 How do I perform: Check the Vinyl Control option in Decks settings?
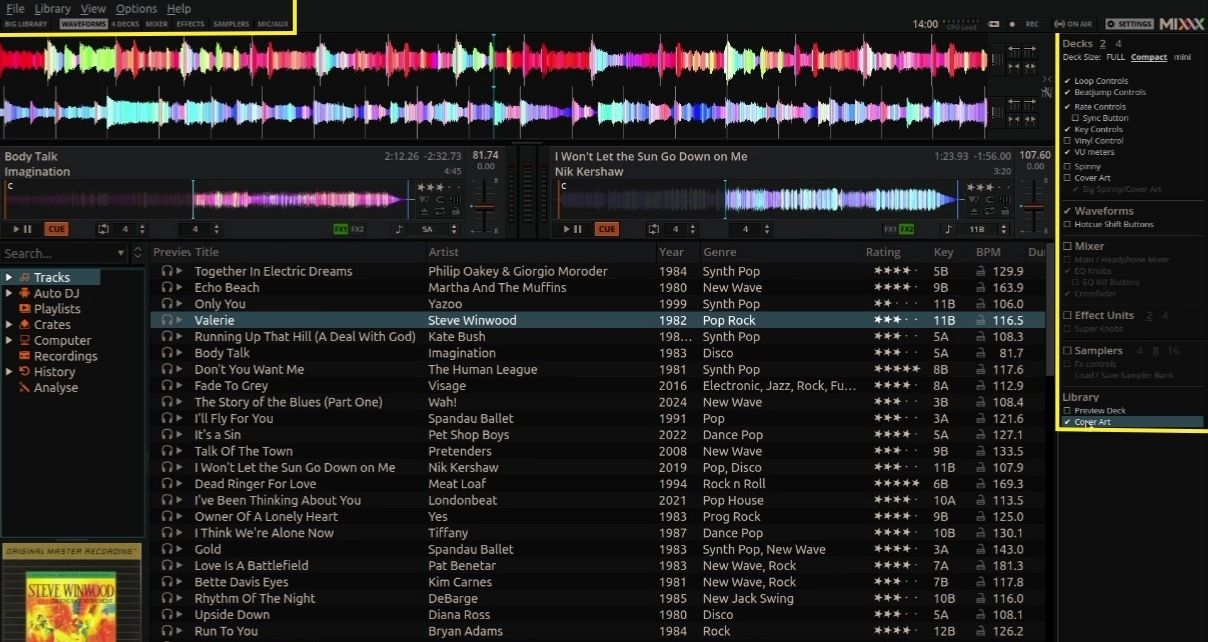[1070, 140]
